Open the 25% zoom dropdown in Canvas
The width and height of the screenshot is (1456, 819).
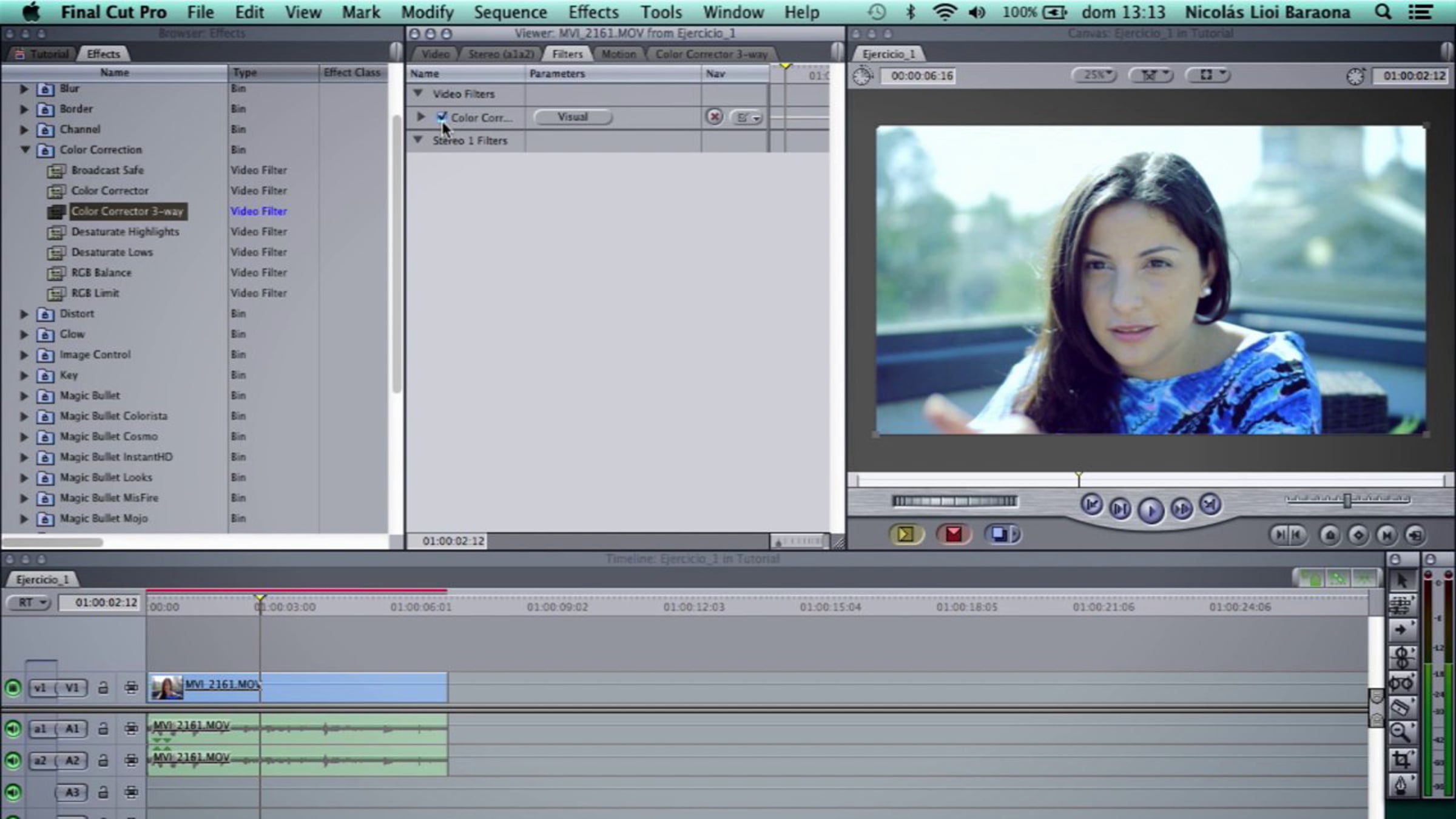coord(1094,75)
